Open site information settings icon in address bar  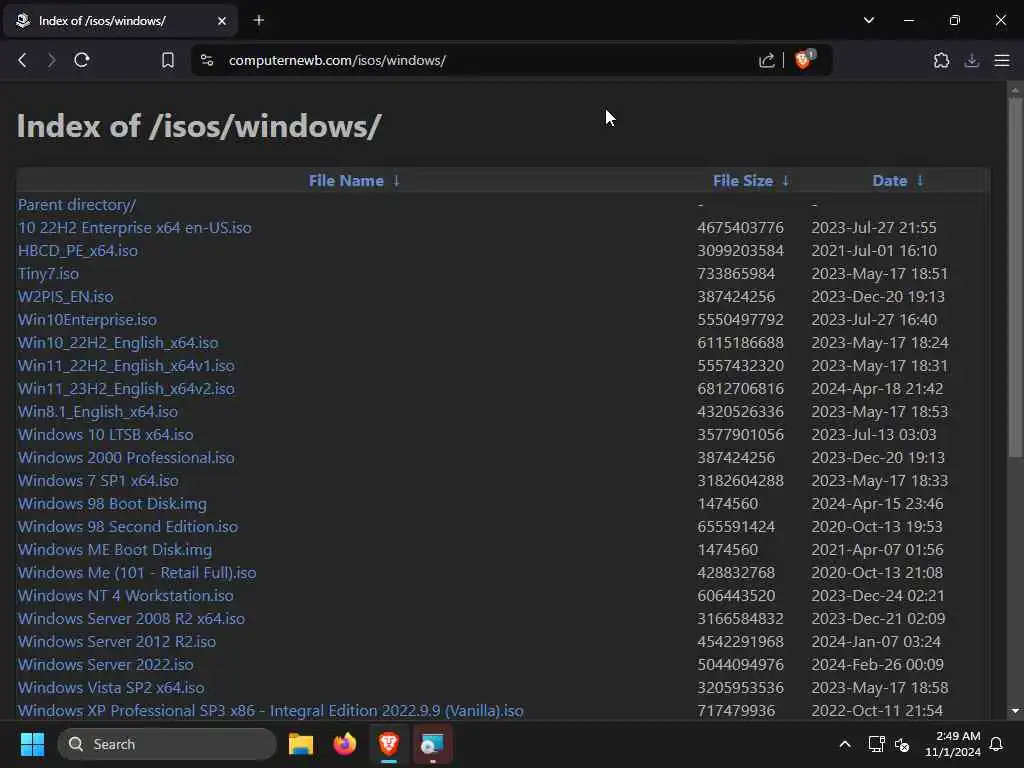point(207,60)
